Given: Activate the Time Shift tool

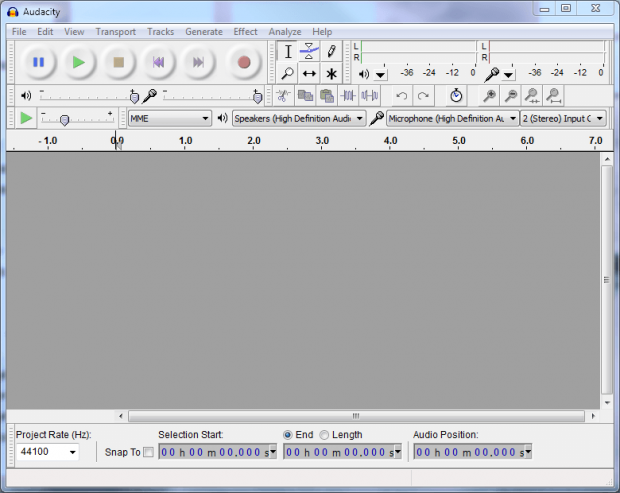Looking at the screenshot, I should [x=309, y=74].
